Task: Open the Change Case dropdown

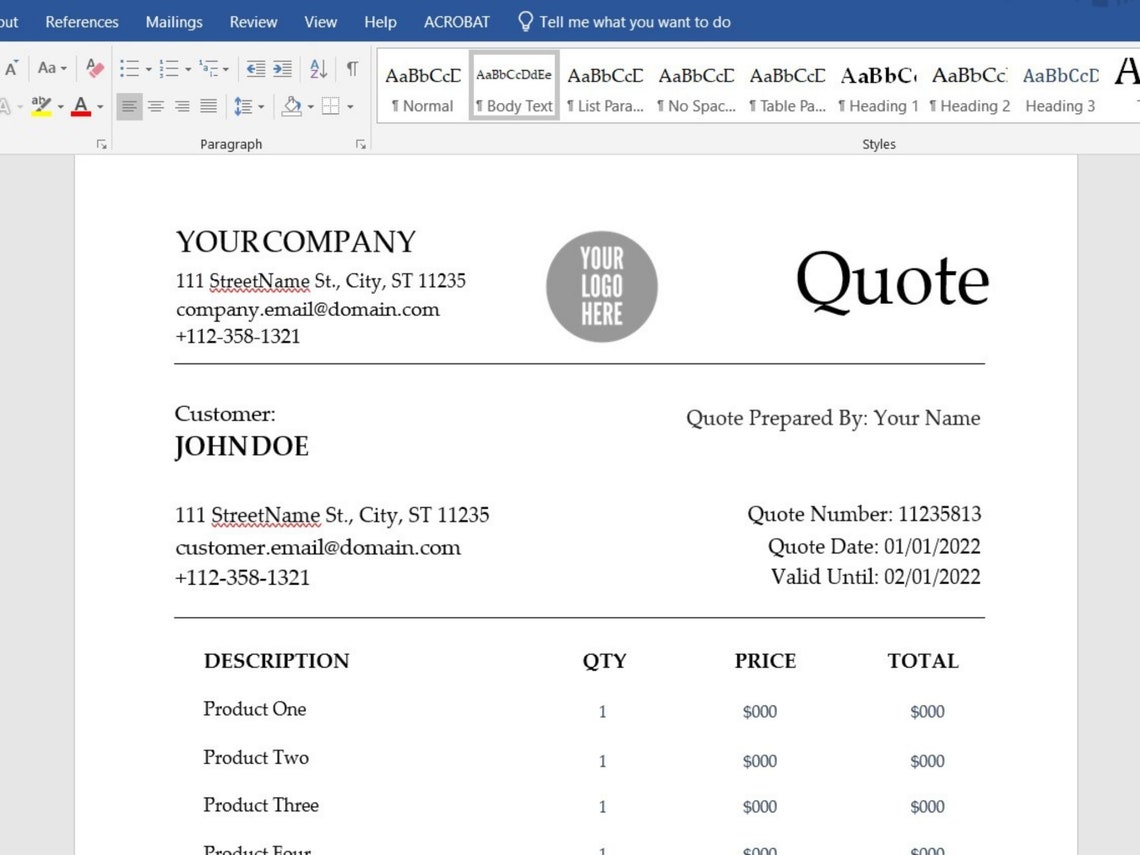Action: click(51, 67)
